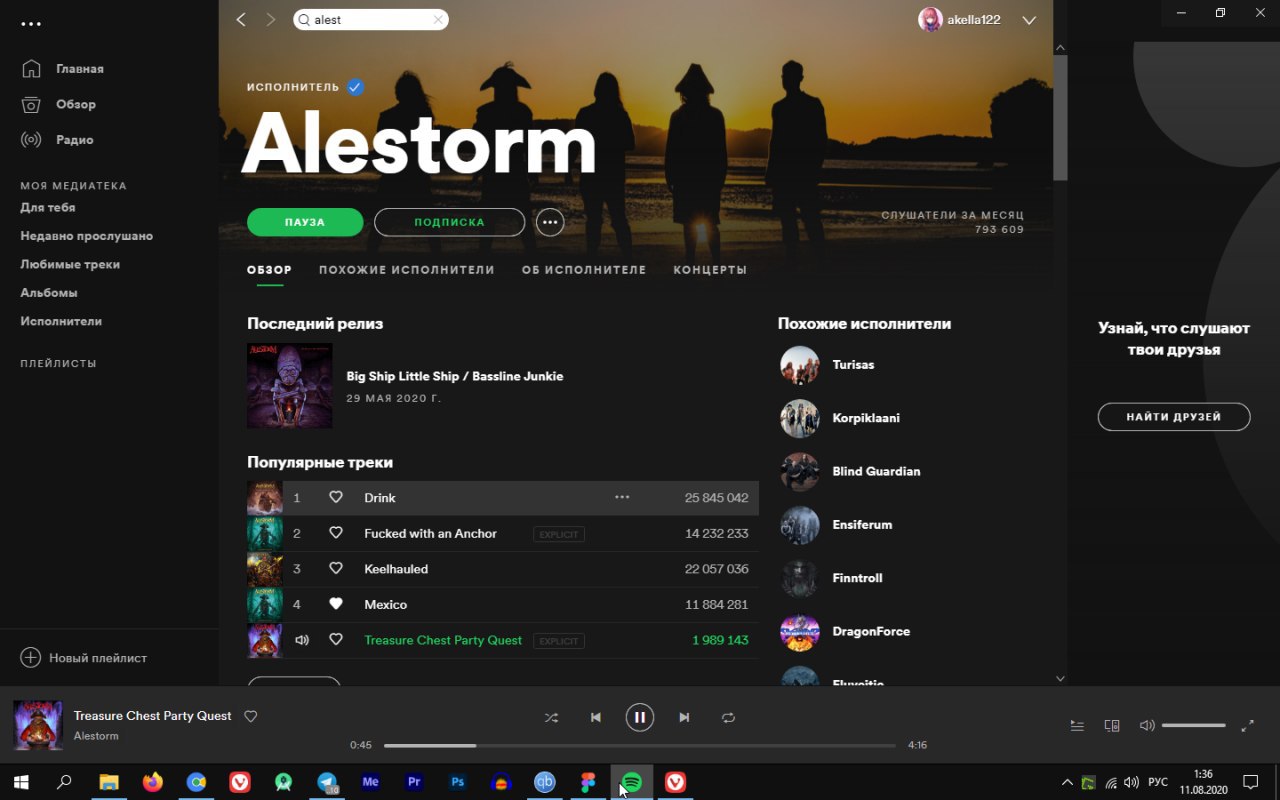Like the track Fucked with an Anchor
1280x800 pixels.
click(336, 533)
